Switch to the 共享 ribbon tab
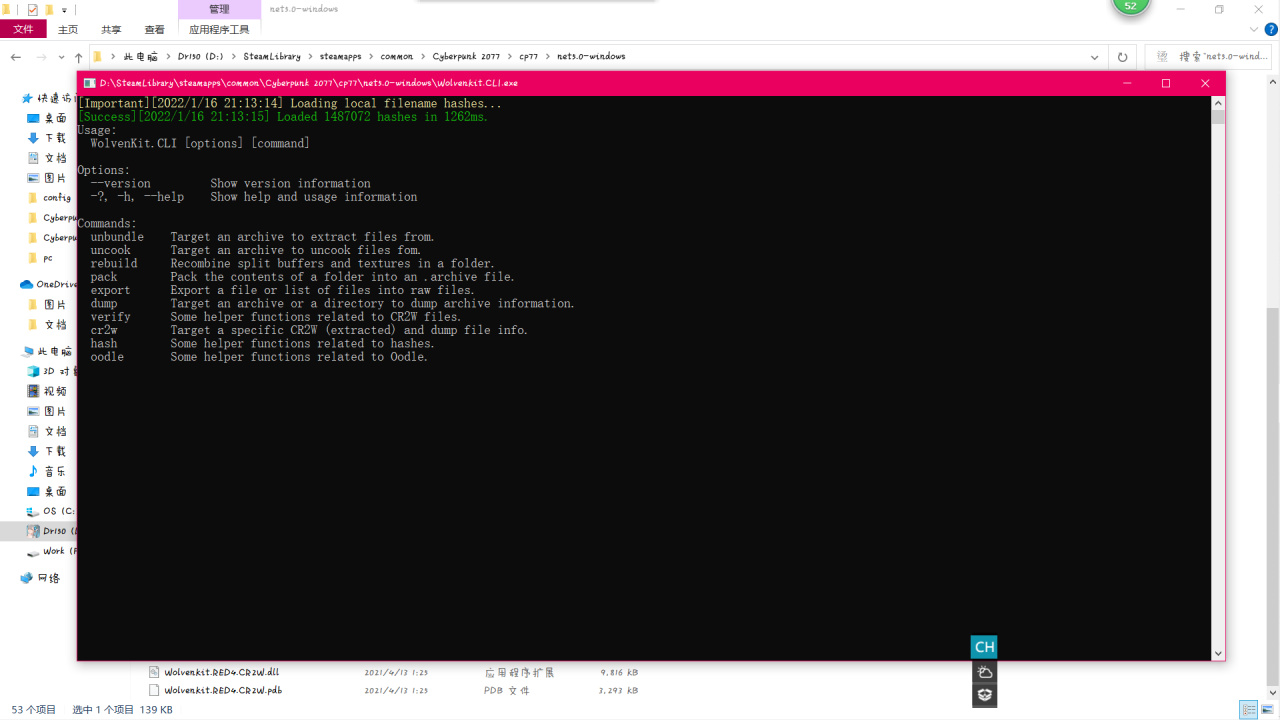The height and width of the screenshot is (720, 1280). (111, 30)
